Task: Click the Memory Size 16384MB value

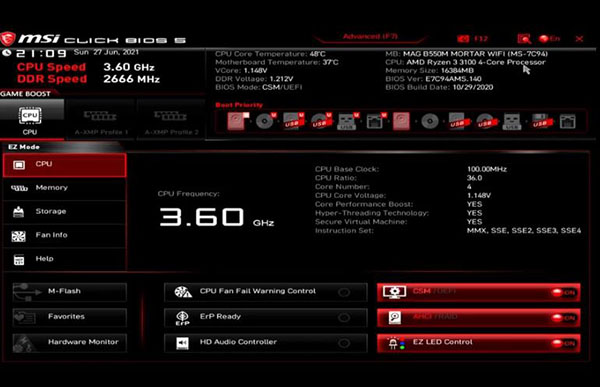Action: (x=457, y=70)
